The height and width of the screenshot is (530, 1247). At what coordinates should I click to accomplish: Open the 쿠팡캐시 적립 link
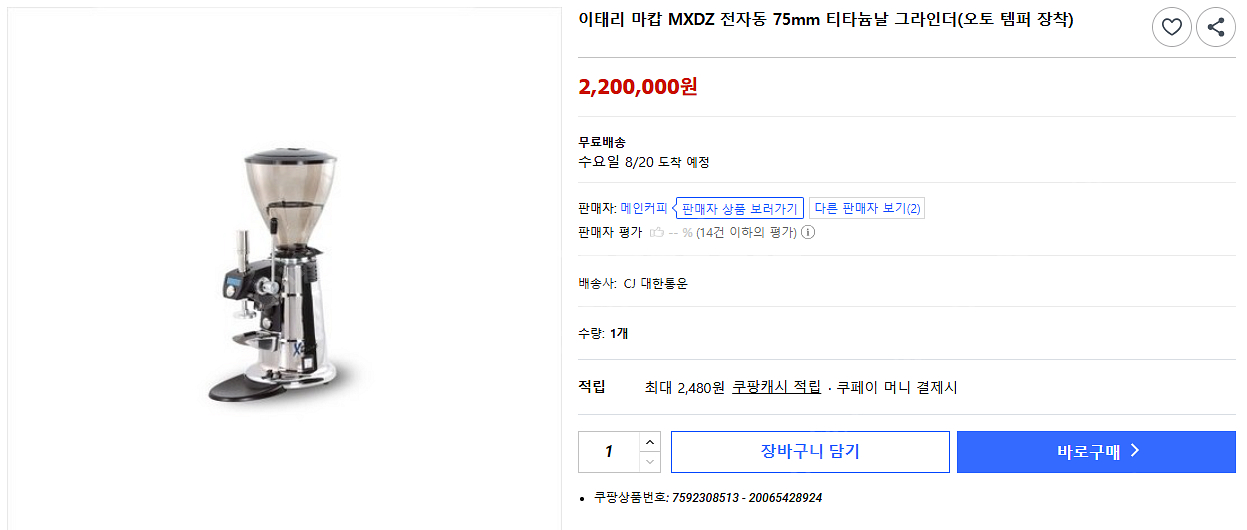click(776, 387)
